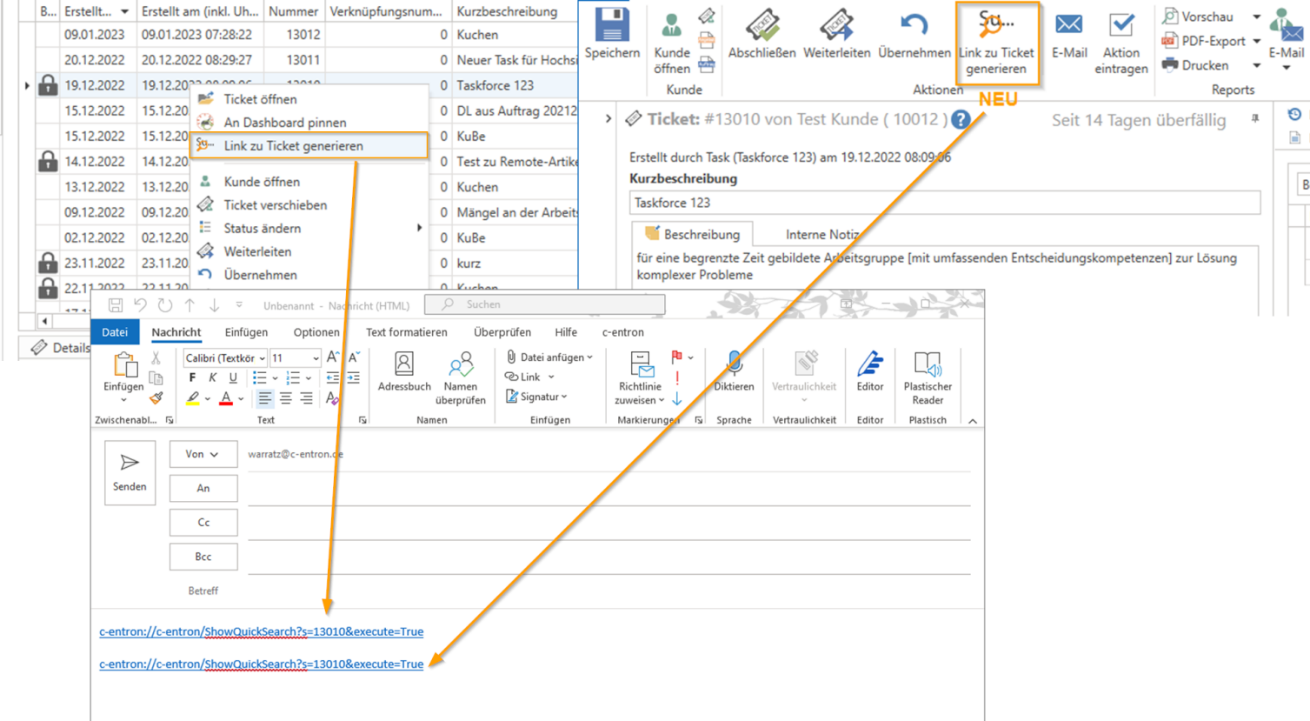Image resolution: width=1310 pixels, height=721 pixels.
Task: Switch to the Interne Notiz tab
Action: pos(823,235)
